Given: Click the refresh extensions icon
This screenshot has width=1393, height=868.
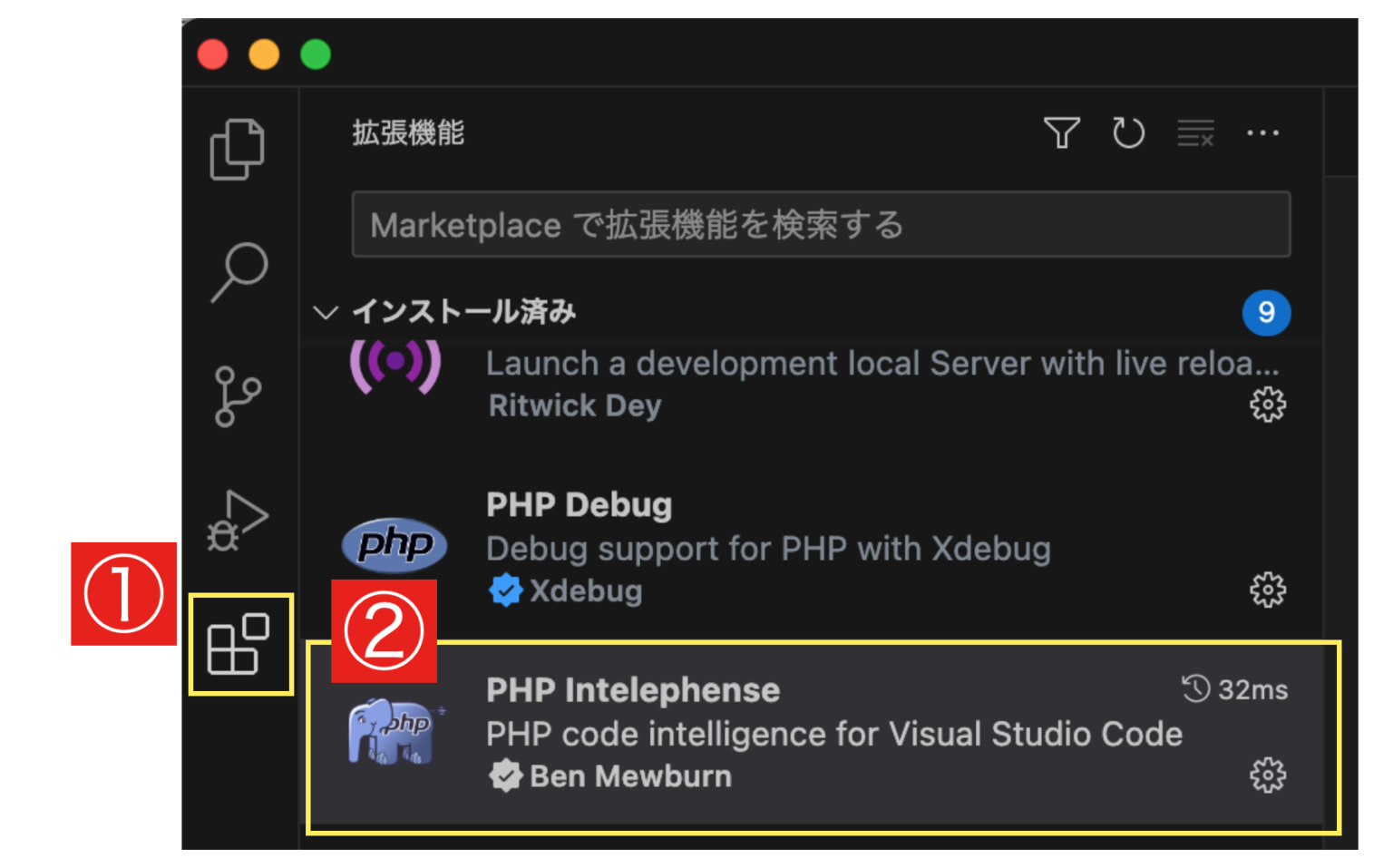Looking at the screenshot, I should (1129, 132).
